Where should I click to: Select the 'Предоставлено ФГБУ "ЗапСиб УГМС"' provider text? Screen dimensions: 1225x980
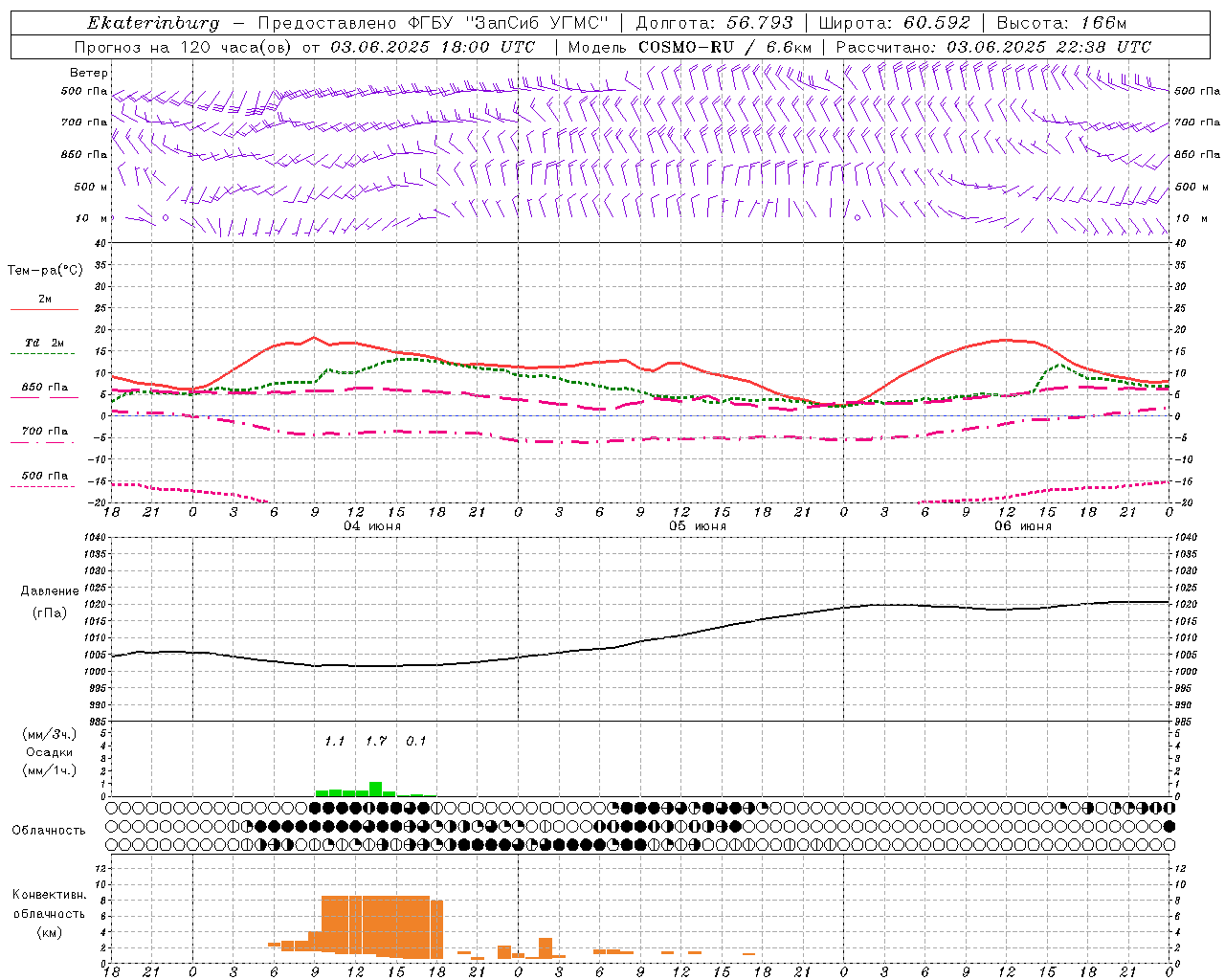[434, 23]
